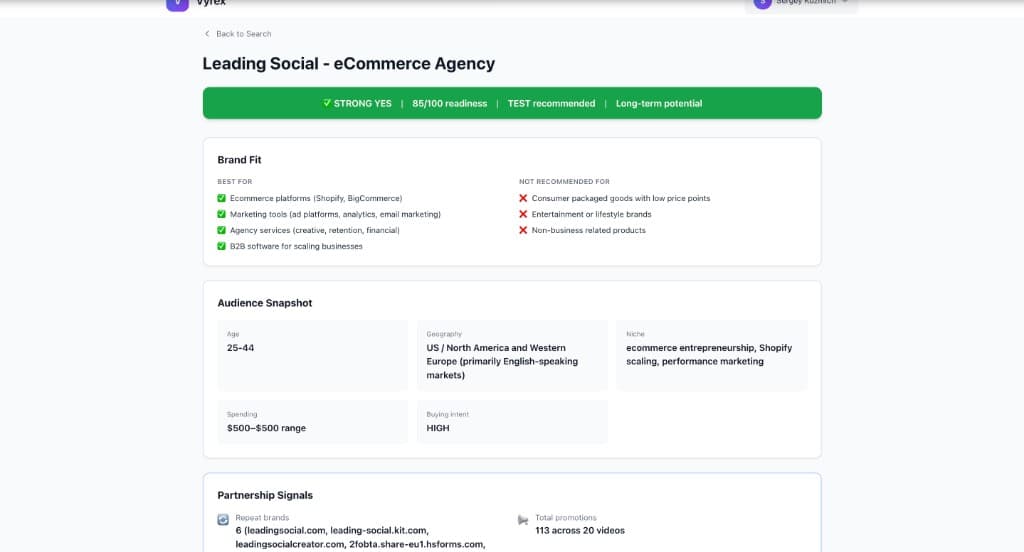Click the Repeat brands icon
The width and height of the screenshot is (1024, 552).
click(x=223, y=520)
